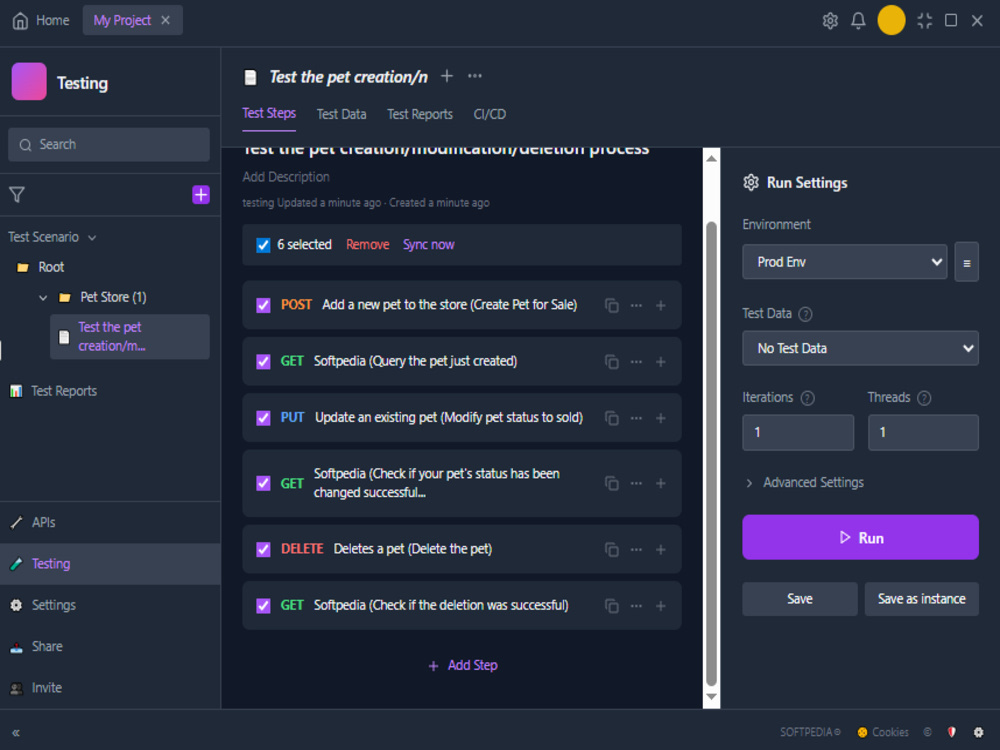Open the No Test Data dropdown
The height and width of the screenshot is (750, 1000).
pos(860,348)
